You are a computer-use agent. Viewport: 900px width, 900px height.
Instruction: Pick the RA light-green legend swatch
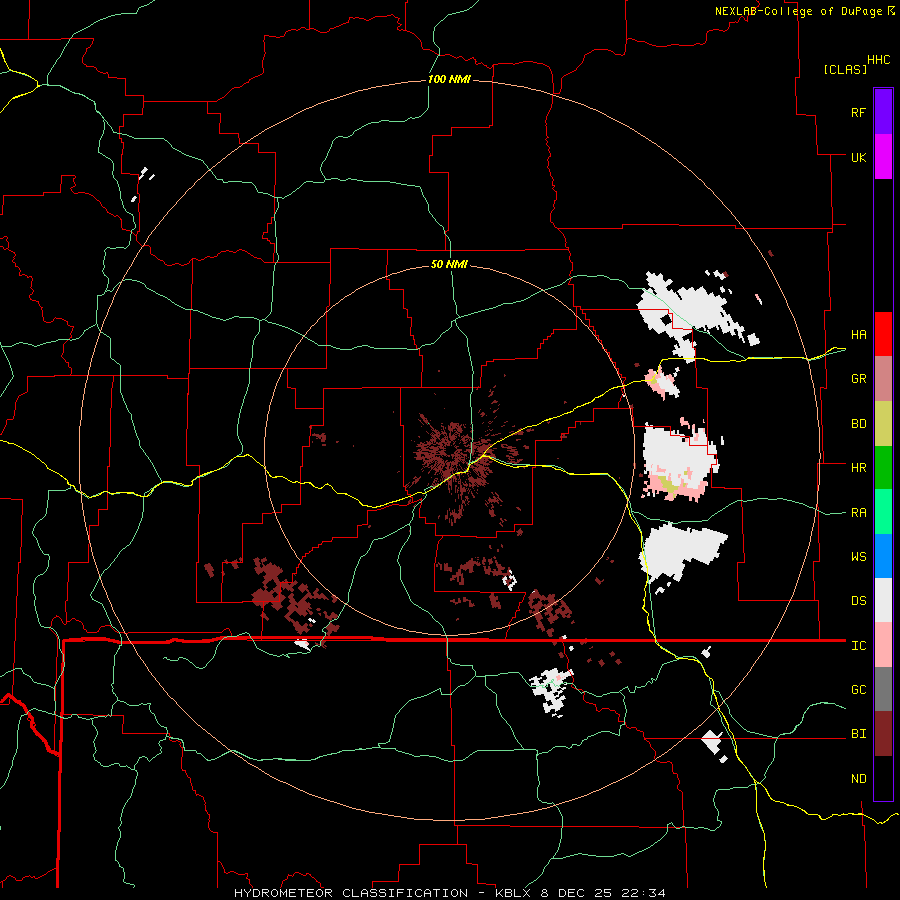click(x=883, y=512)
